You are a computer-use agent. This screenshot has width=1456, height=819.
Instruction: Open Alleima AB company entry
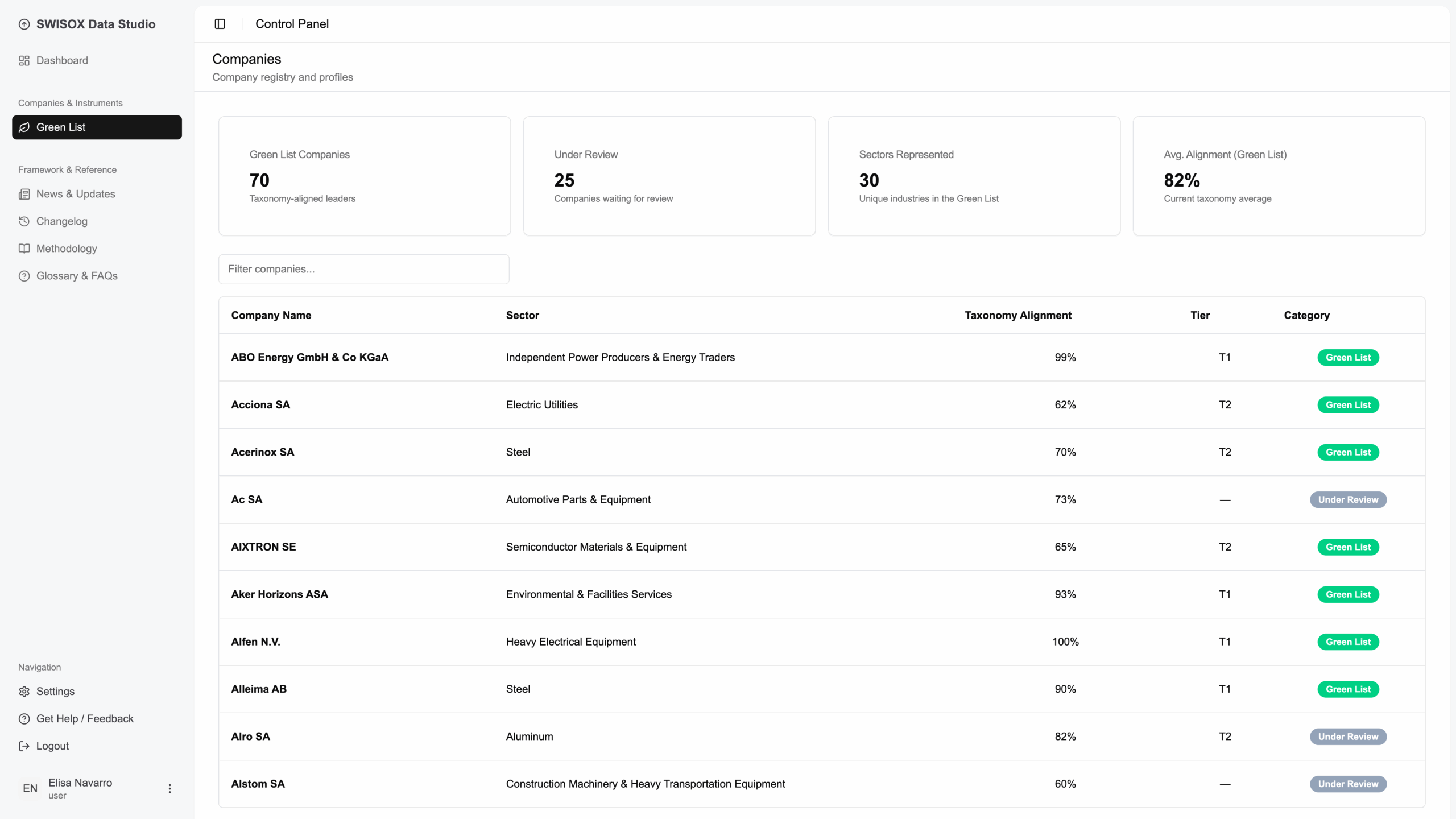click(258, 689)
